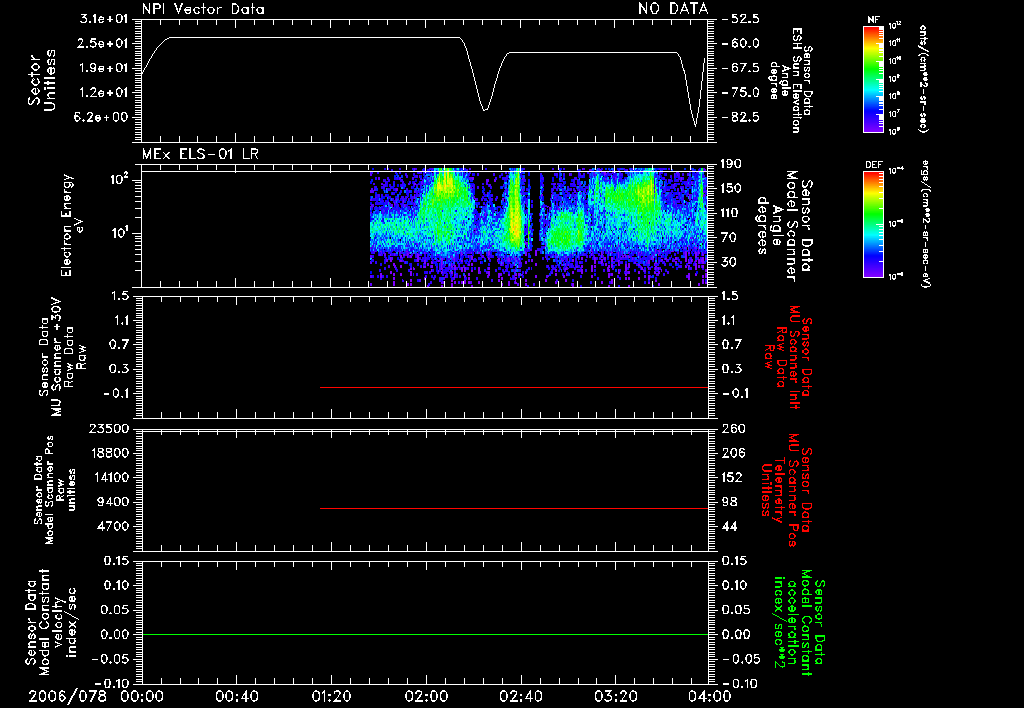The height and width of the screenshot is (708, 1024).
Task: Click the '260' telemetry axis value
Action: point(732,428)
